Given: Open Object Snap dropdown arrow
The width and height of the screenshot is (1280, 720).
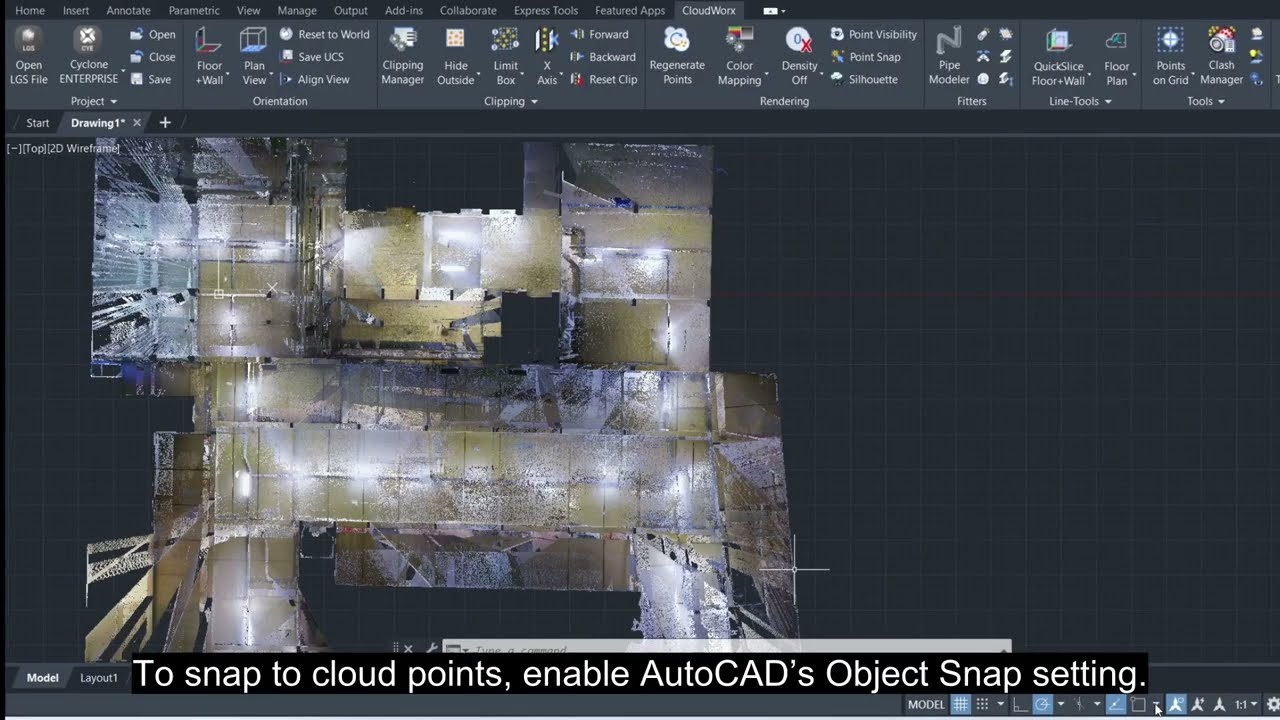Looking at the screenshot, I should coord(1156,704).
